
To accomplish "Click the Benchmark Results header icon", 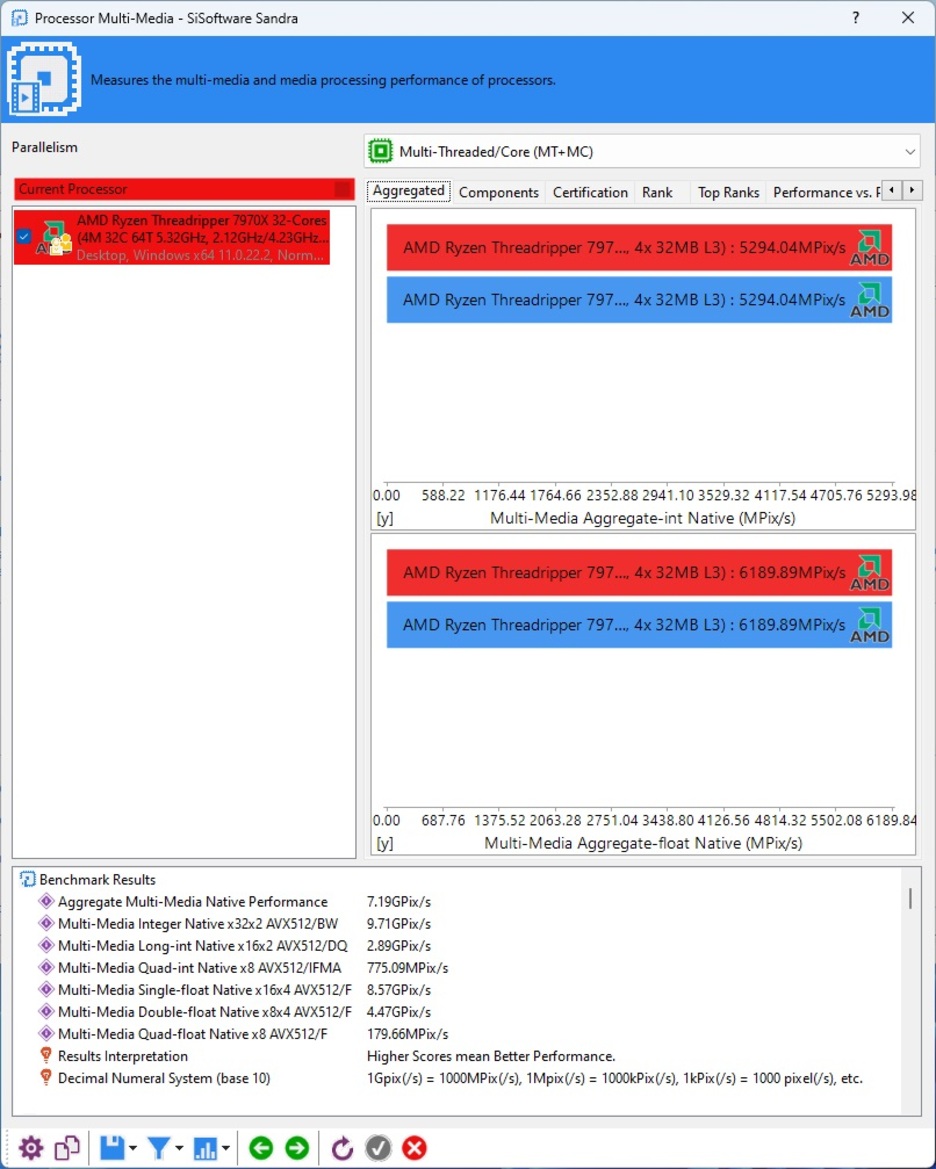I will pos(28,880).
